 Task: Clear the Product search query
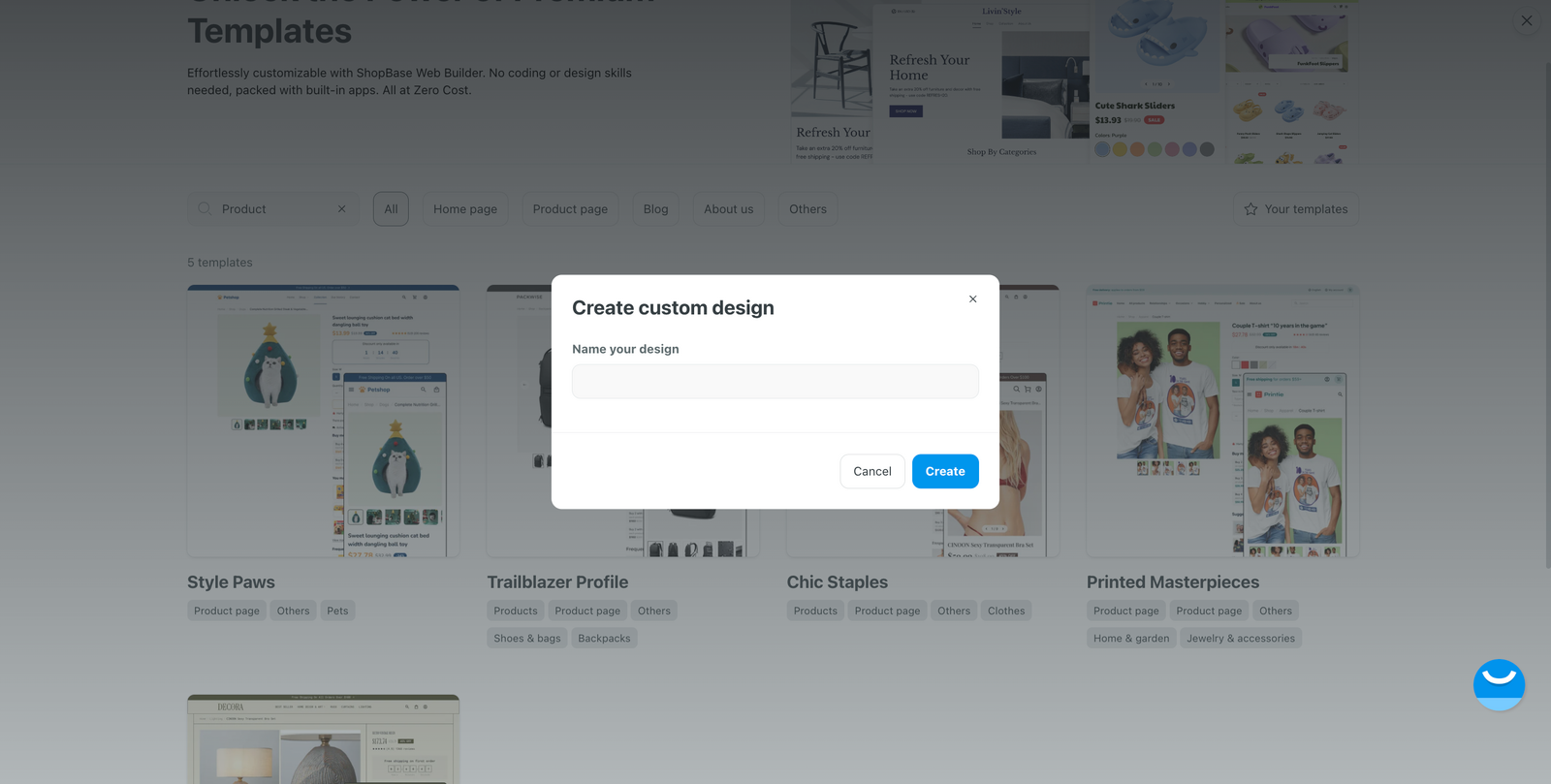(341, 209)
